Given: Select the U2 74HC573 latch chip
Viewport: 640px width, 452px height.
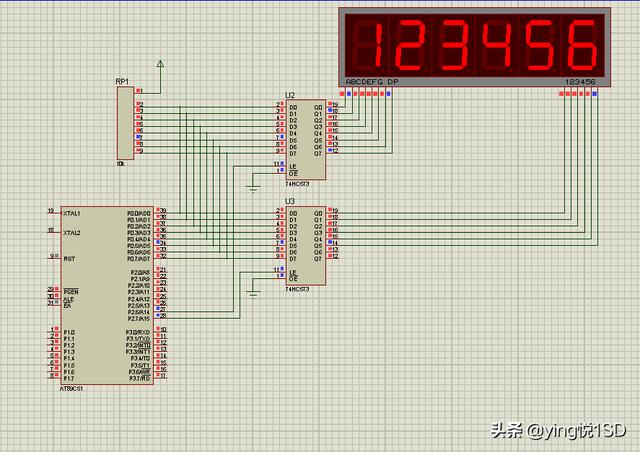Looking at the screenshot, I should pos(306,140).
